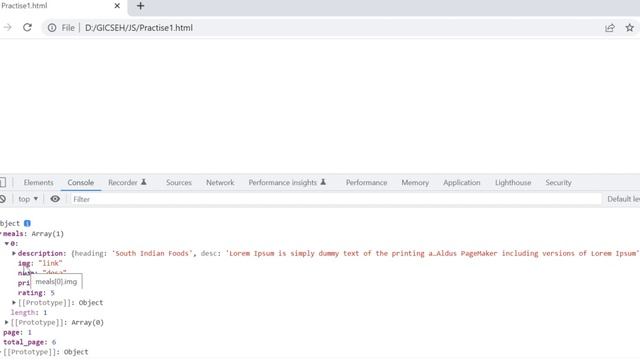Image resolution: width=640 pixels, height=360 pixels.
Task: Toggle the device toolbar icon left of Elements
Action: coord(2,182)
